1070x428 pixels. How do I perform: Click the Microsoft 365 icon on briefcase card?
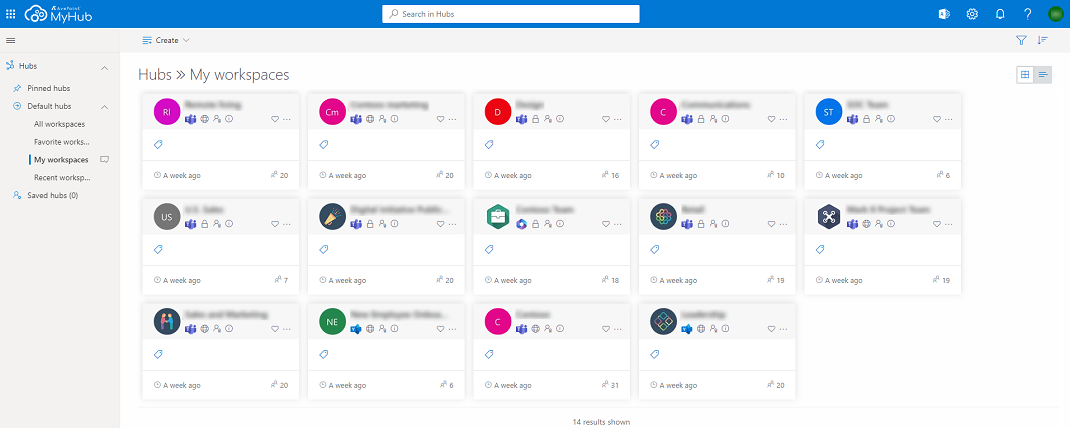coord(521,223)
